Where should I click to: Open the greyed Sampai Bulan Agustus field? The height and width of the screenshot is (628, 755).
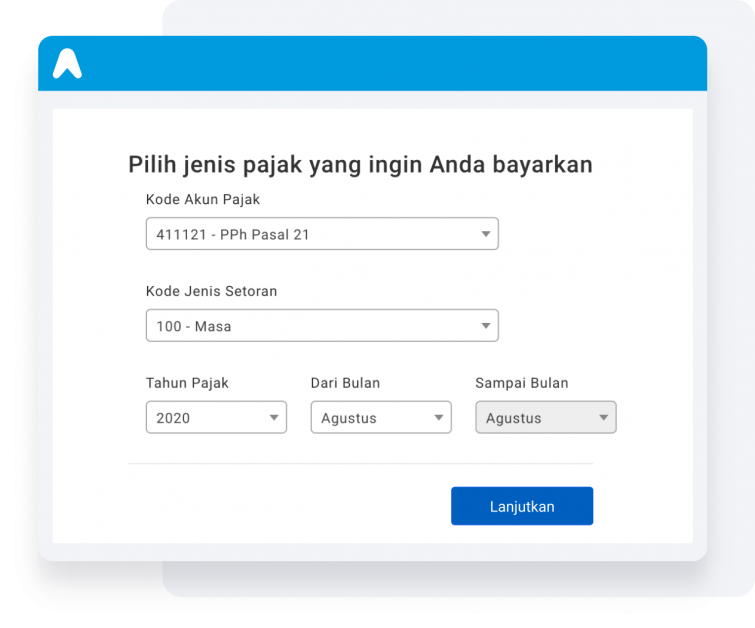point(546,417)
